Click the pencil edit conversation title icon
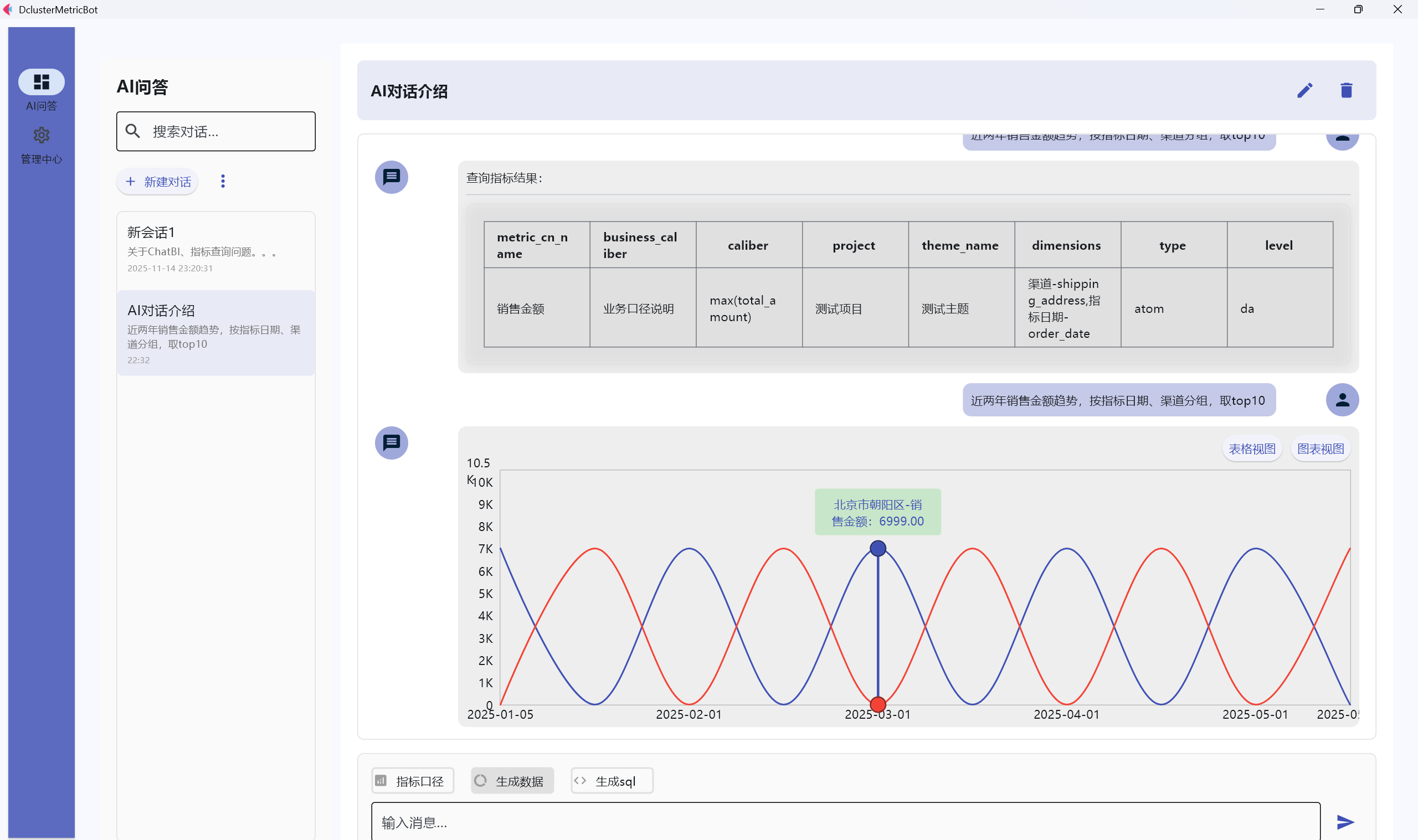The height and width of the screenshot is (840, 1418). pyautogui.click(x=1304, y=91)
